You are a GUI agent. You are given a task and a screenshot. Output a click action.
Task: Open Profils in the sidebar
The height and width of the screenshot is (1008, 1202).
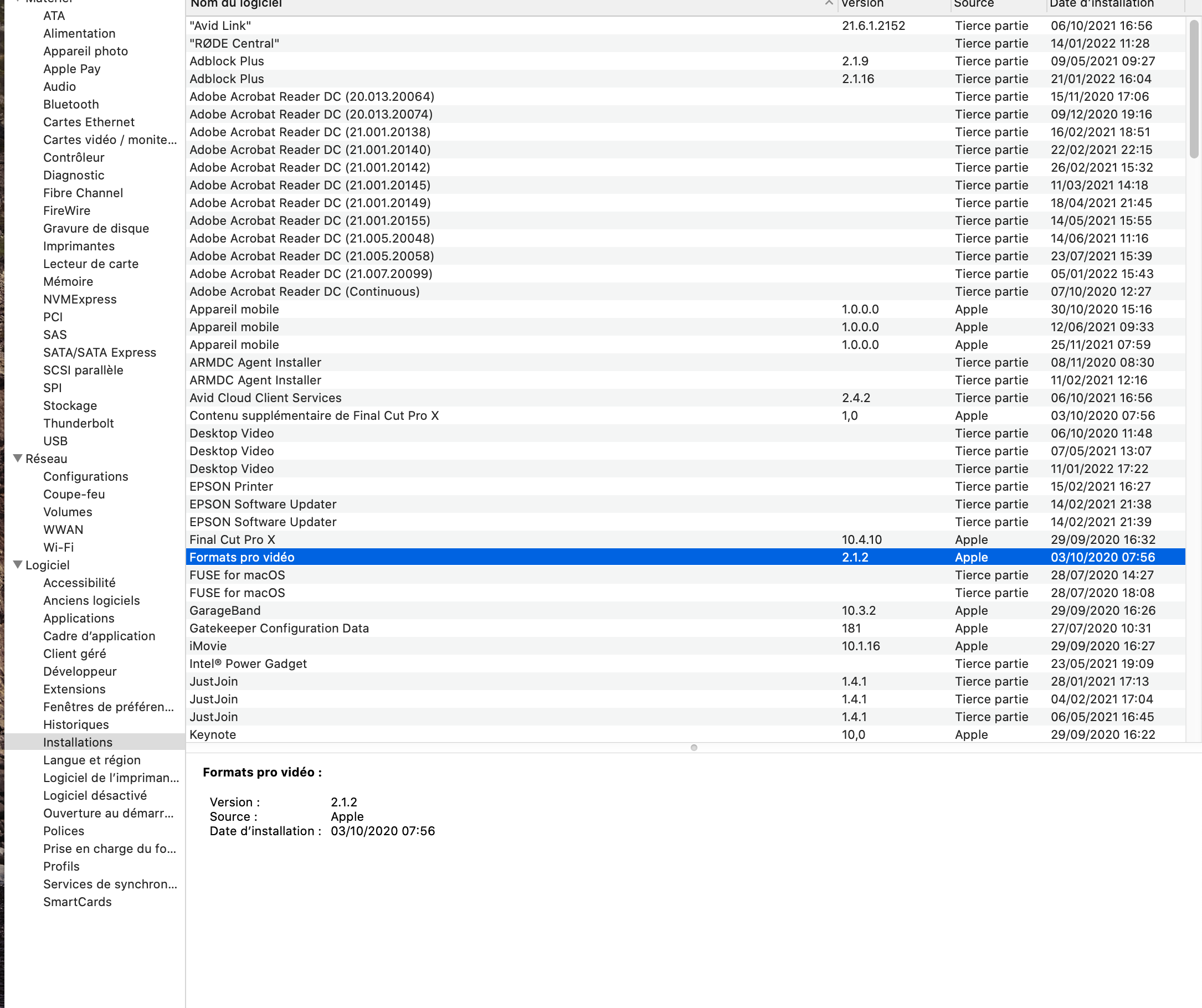click(x=61, y=866)
